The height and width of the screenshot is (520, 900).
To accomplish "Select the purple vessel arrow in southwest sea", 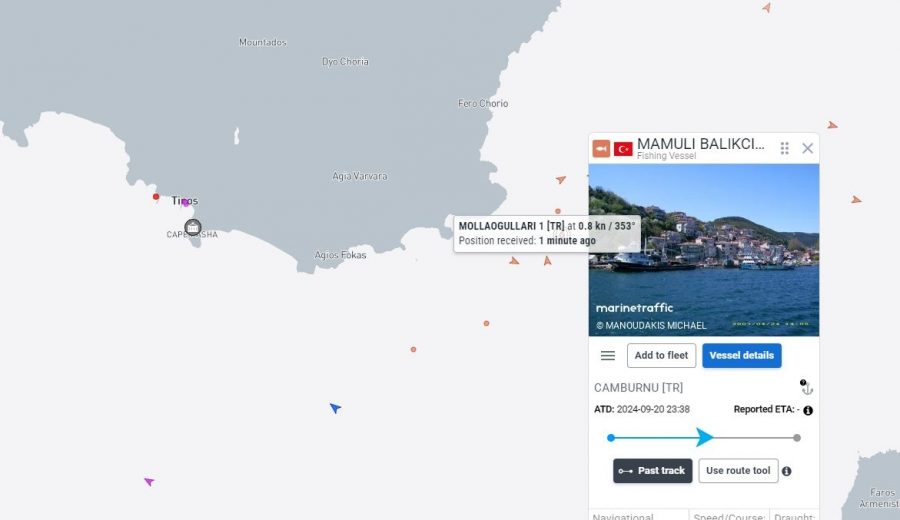I will [x=149, y=481].
